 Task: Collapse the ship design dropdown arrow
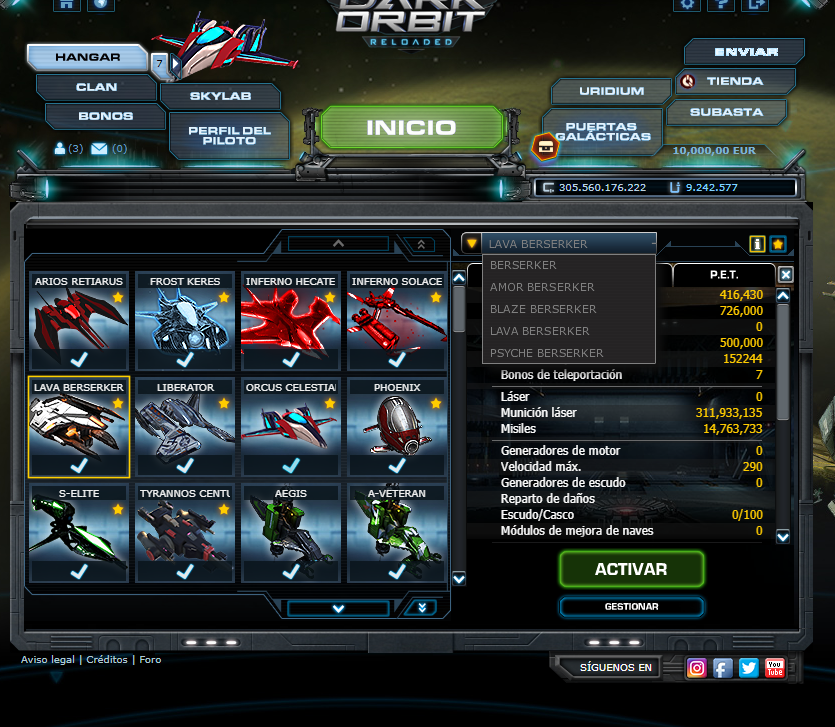coord(471,244)
